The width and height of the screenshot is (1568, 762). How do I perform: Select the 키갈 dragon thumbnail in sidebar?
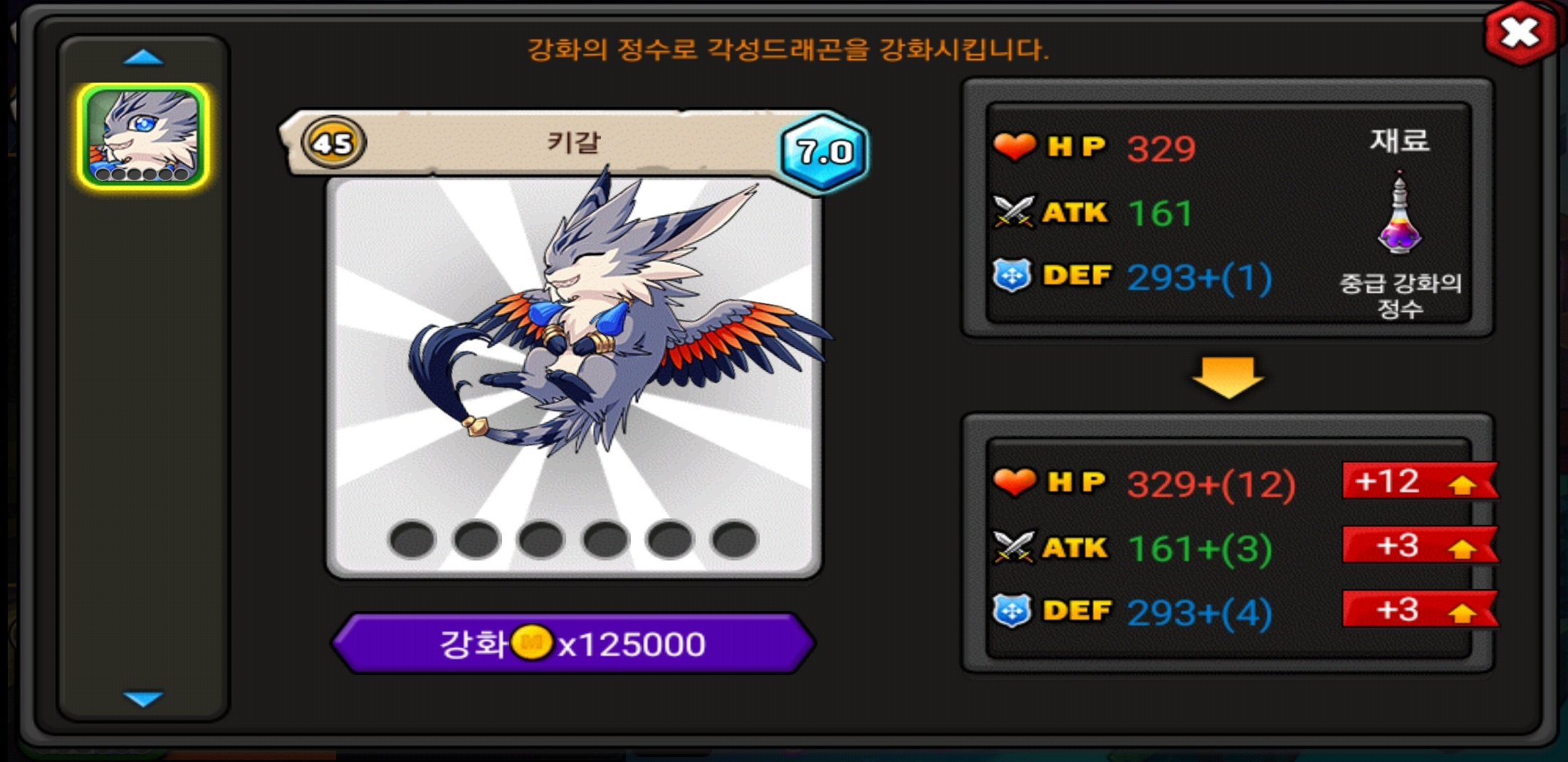pos(143,136)
